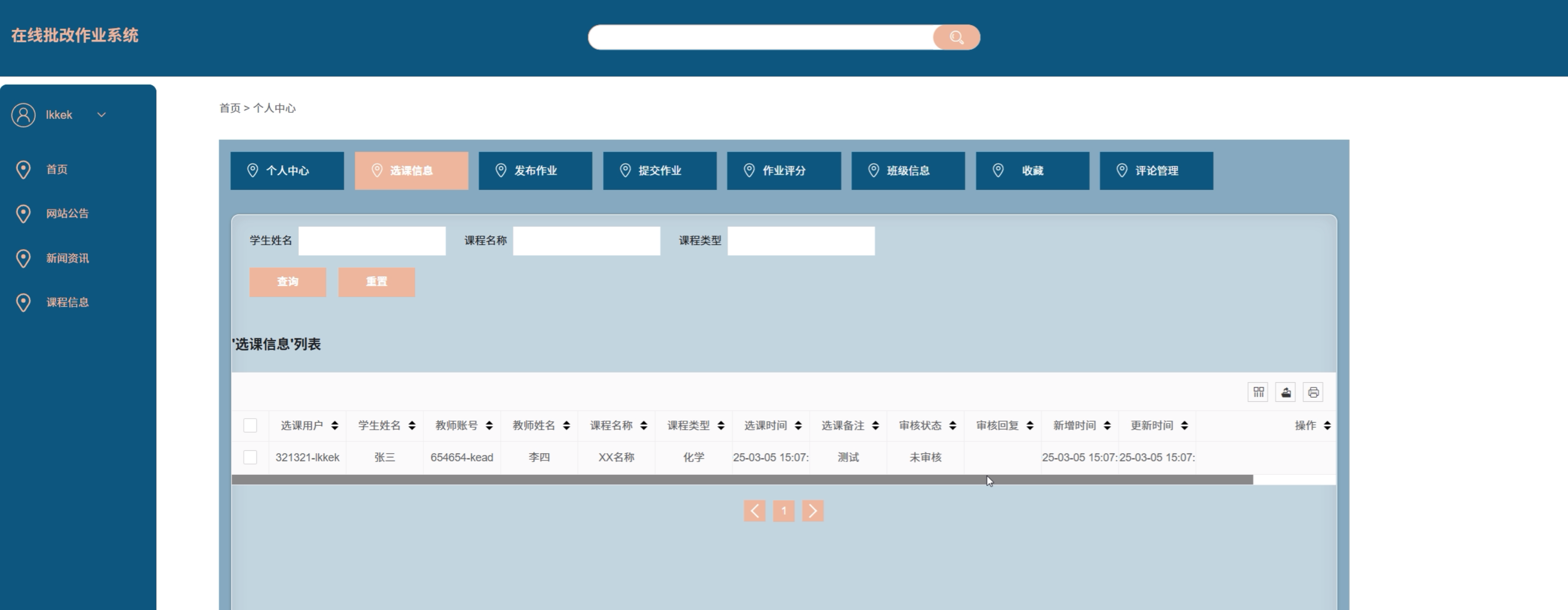Viewport: 1568px width, 610px height.
Task: Check the select-all checkbox in table header
Action: (x=250, y=425)
